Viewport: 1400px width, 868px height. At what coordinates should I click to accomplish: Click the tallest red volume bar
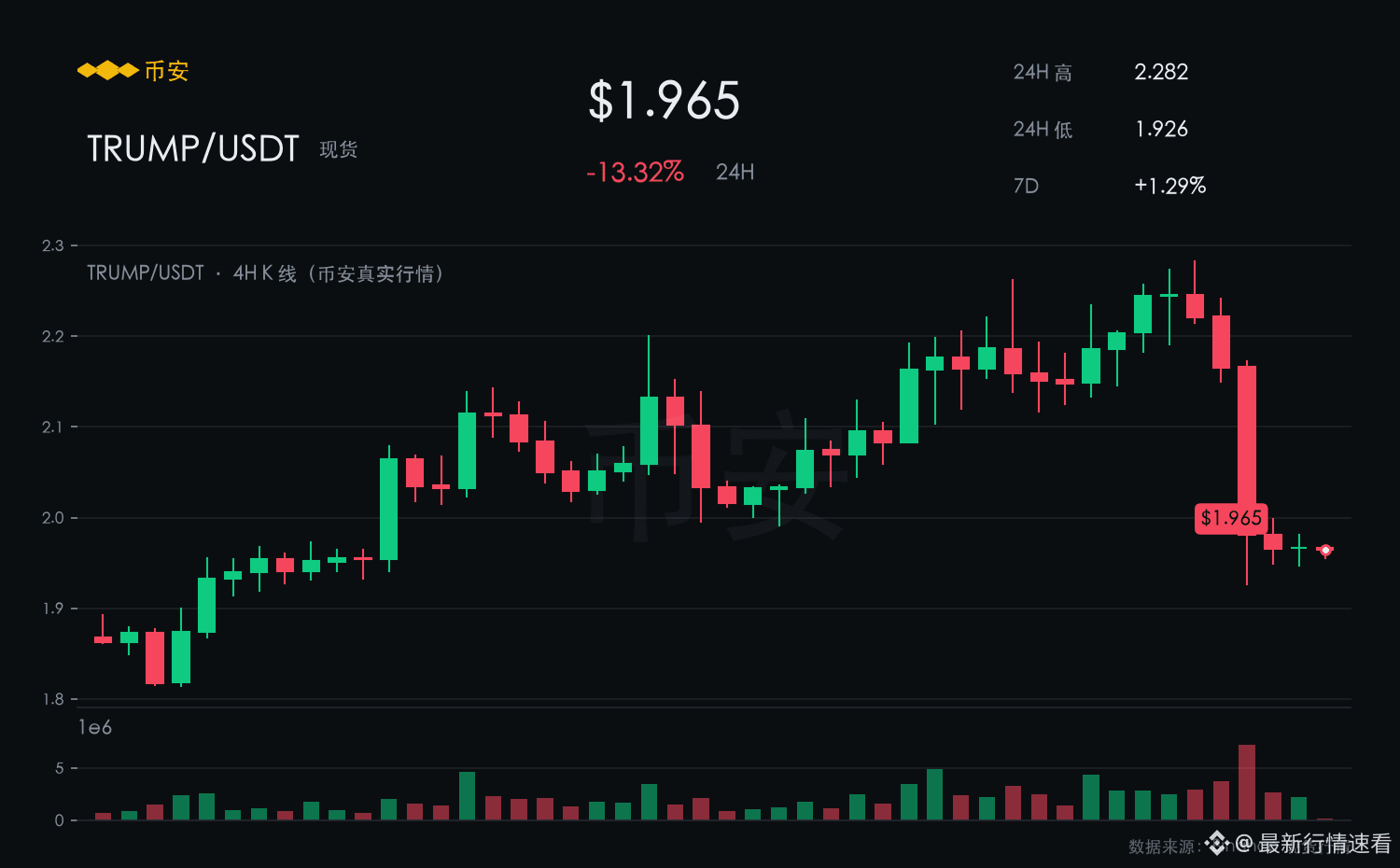[x=1247, y=782]
